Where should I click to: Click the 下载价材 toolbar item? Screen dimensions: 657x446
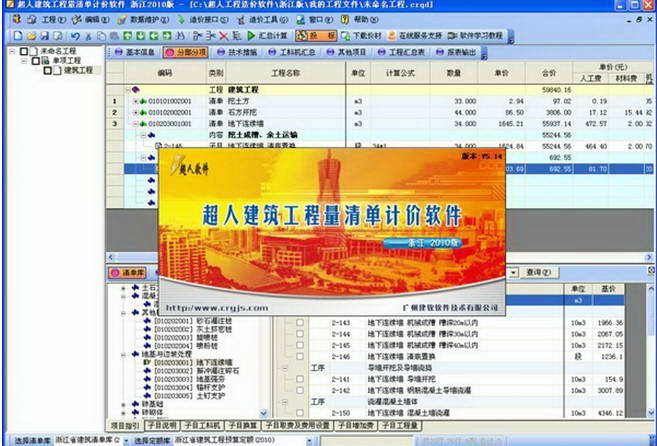point(361,36)
